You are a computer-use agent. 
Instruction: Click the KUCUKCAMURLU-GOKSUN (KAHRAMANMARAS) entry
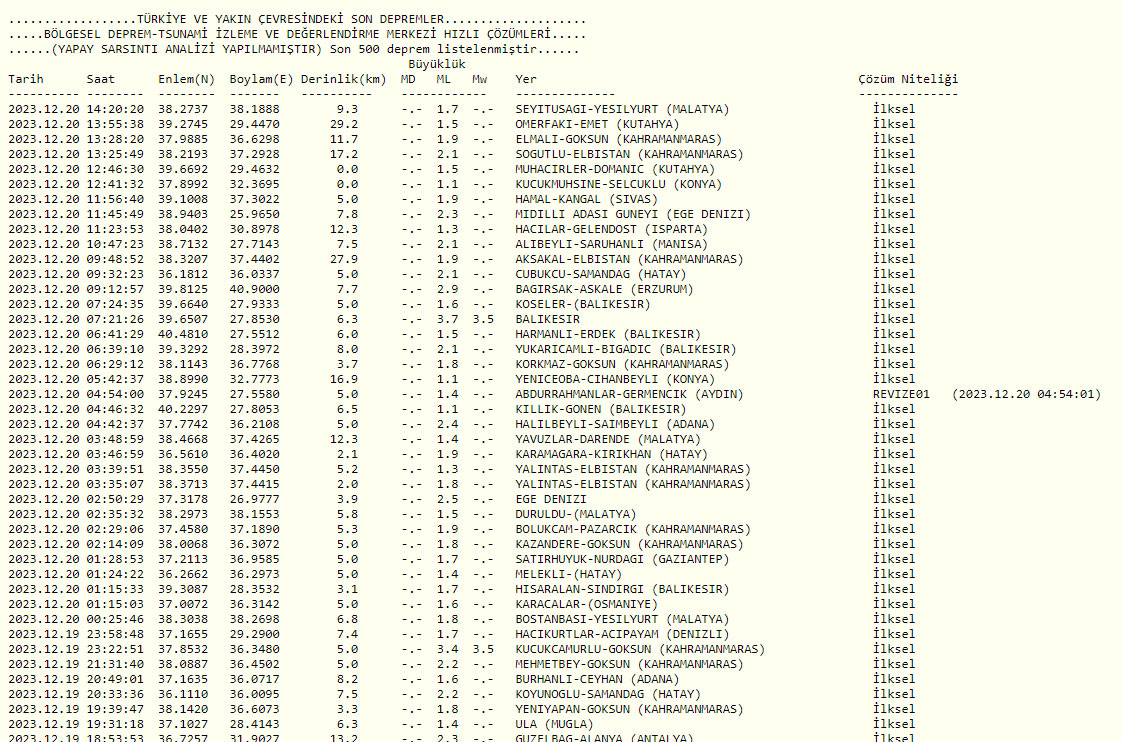click(x=640, y=649)
